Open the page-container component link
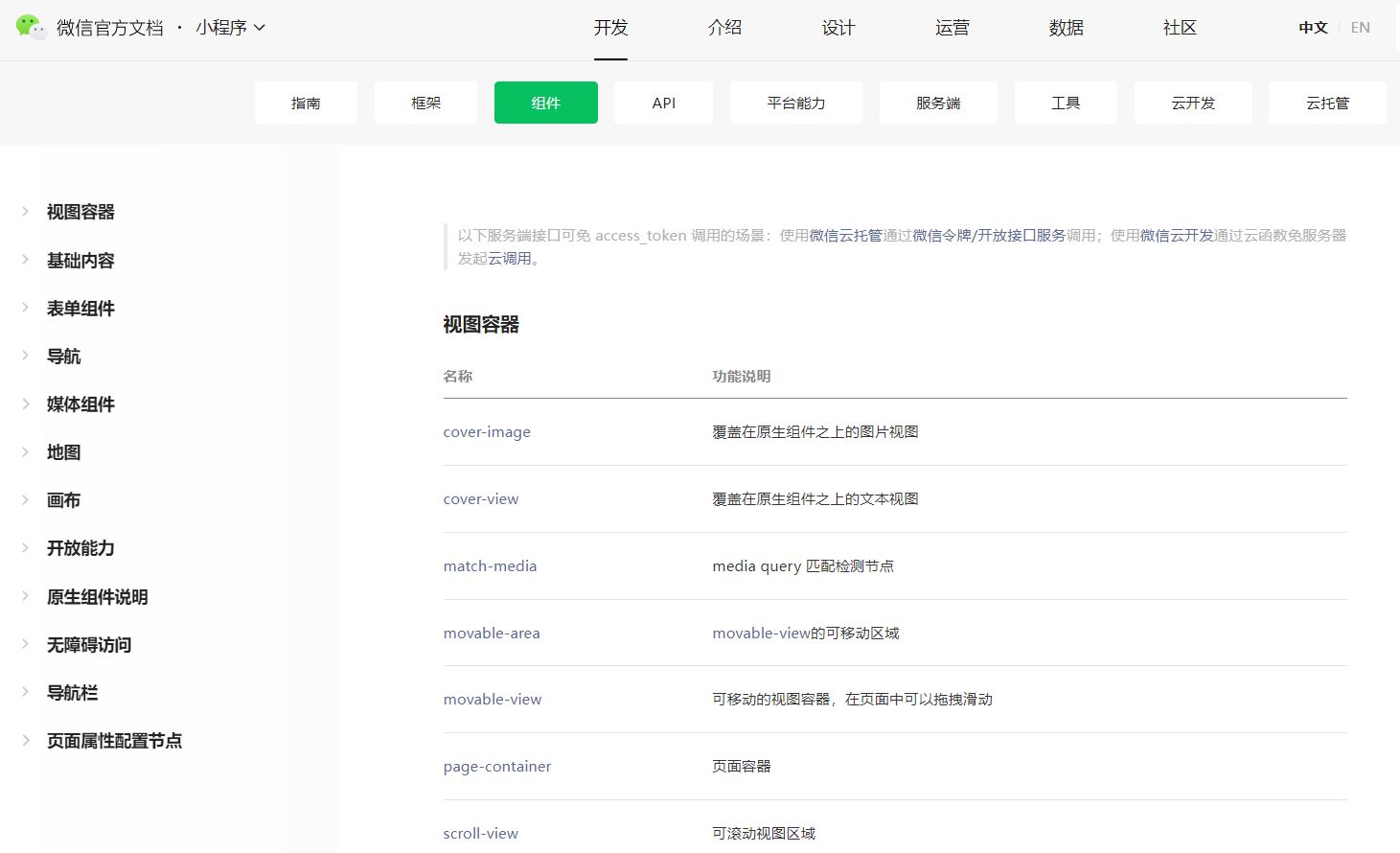 coord(497,766)
